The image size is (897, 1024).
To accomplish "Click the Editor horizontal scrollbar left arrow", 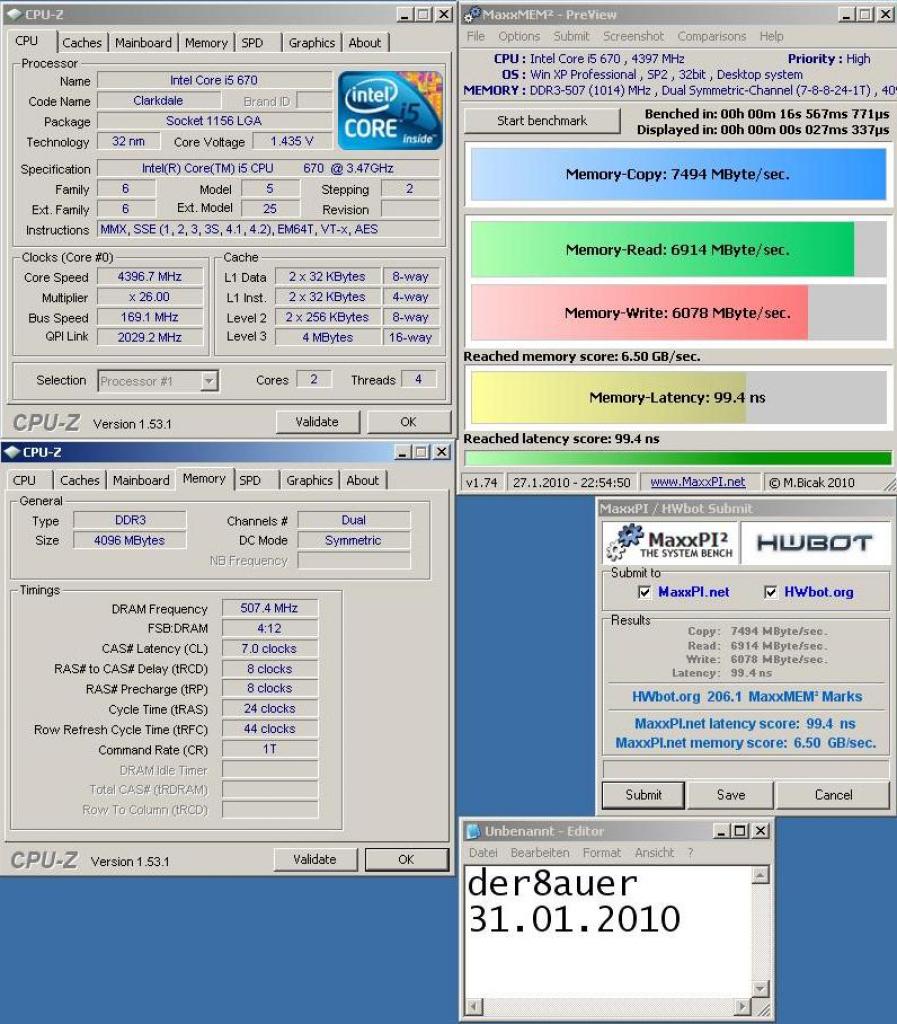I will (x=474, y=1006).
